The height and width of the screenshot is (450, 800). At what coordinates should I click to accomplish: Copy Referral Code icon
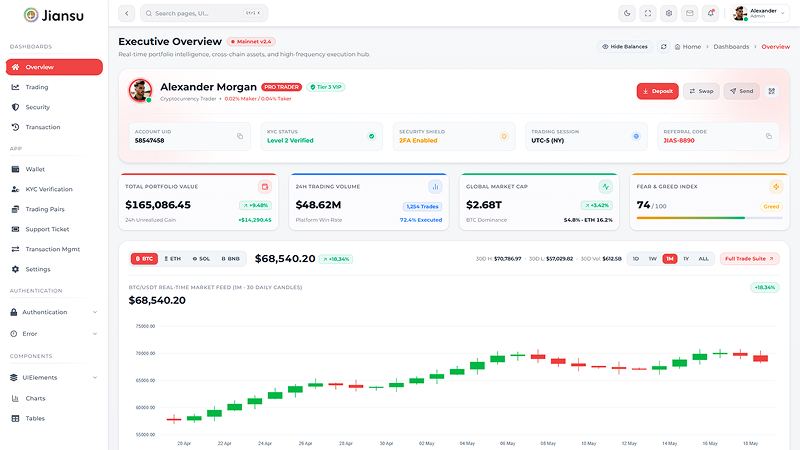768,136
